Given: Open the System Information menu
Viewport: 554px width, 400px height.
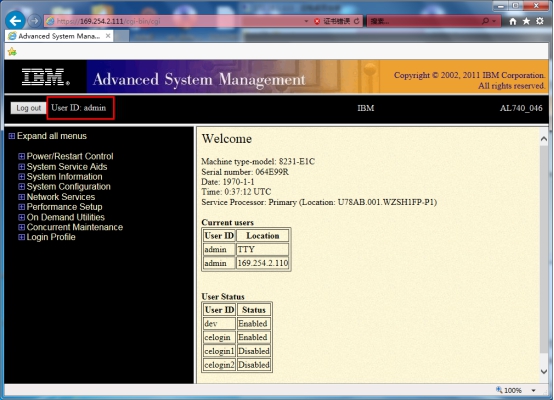Looking at the screenshot, I should 64,176.
